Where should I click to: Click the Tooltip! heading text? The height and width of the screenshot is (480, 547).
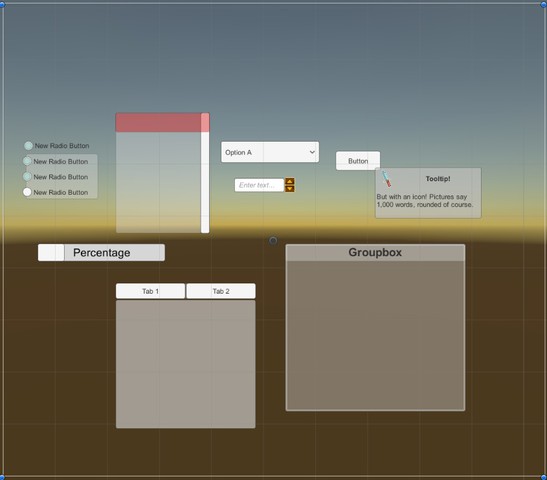click(x=438, y=179)
